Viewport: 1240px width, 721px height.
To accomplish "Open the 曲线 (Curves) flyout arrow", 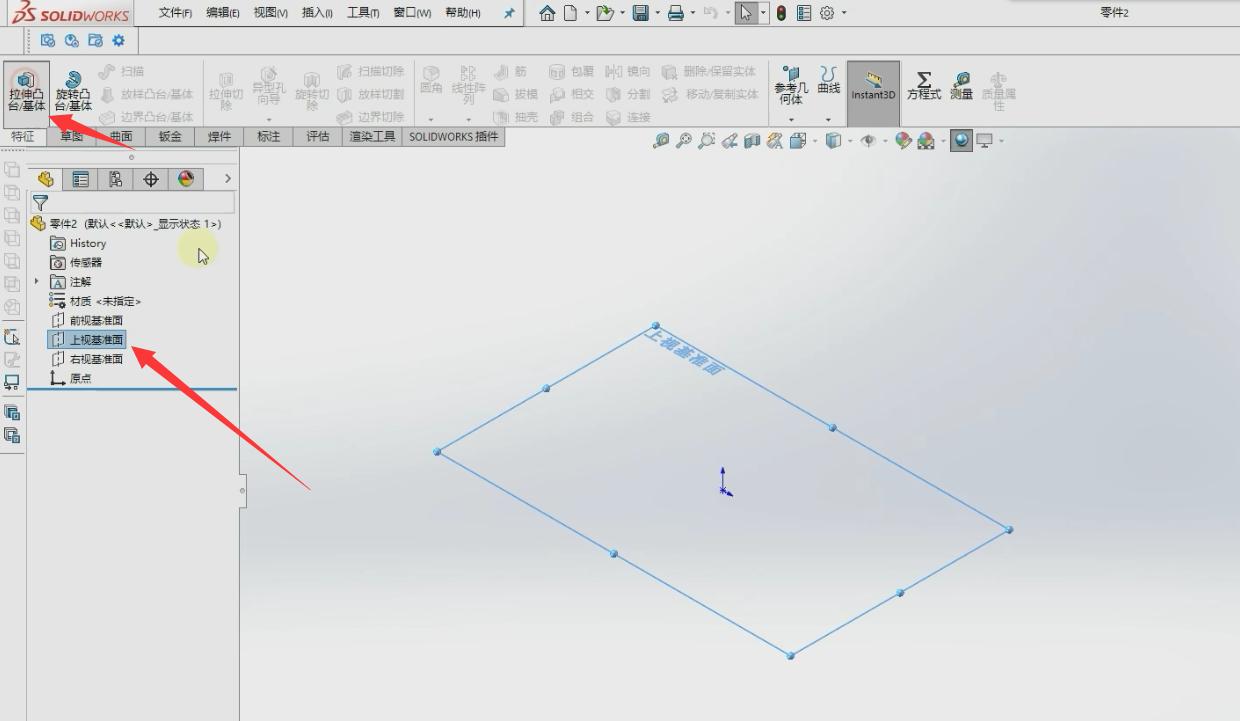I will tap(828, 119).
